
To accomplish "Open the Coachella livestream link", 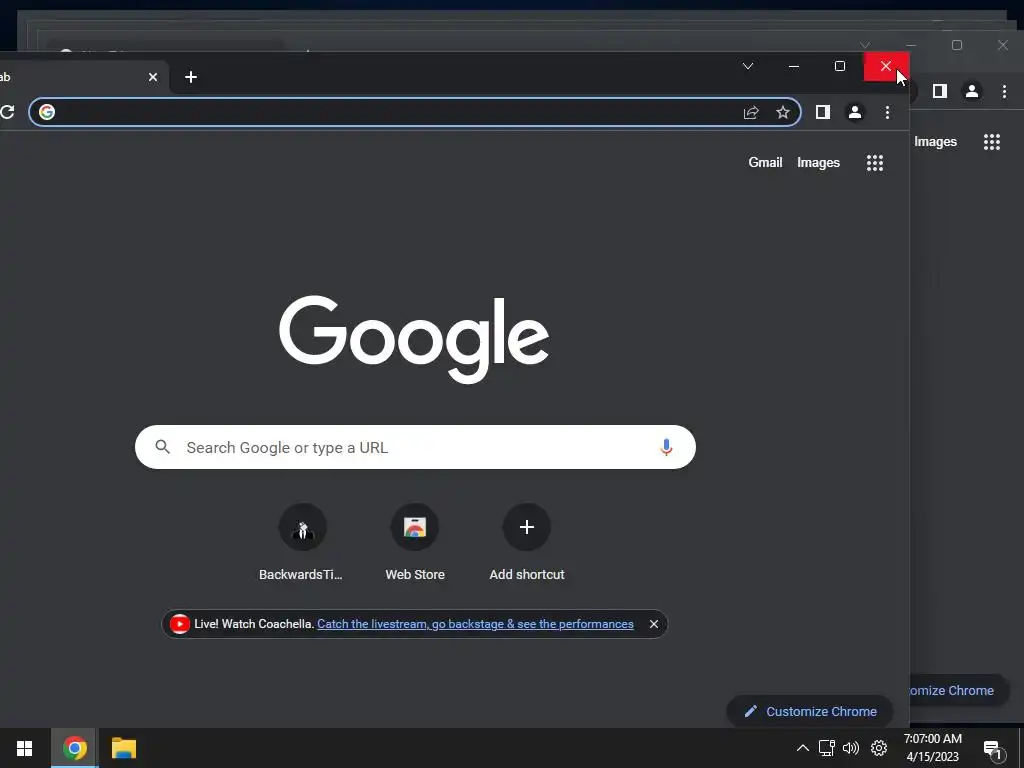I will [x=475, y=624].
